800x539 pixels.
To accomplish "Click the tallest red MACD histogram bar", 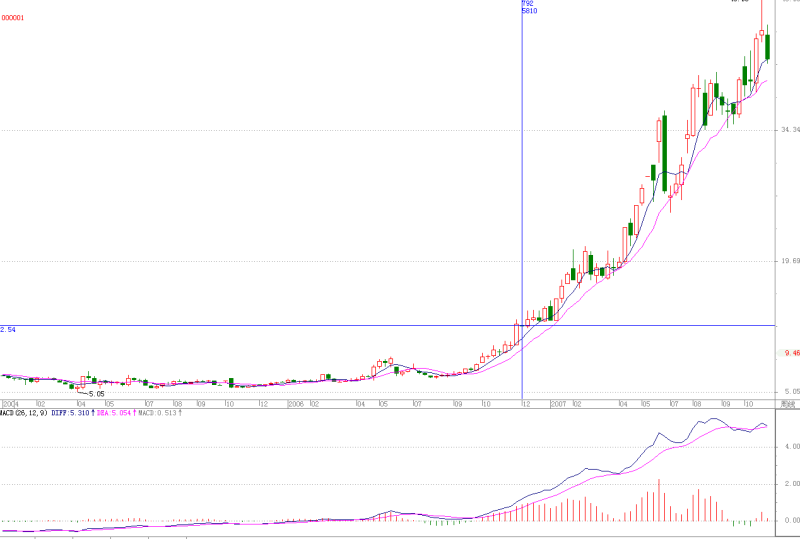I will [x=659, y=500].
